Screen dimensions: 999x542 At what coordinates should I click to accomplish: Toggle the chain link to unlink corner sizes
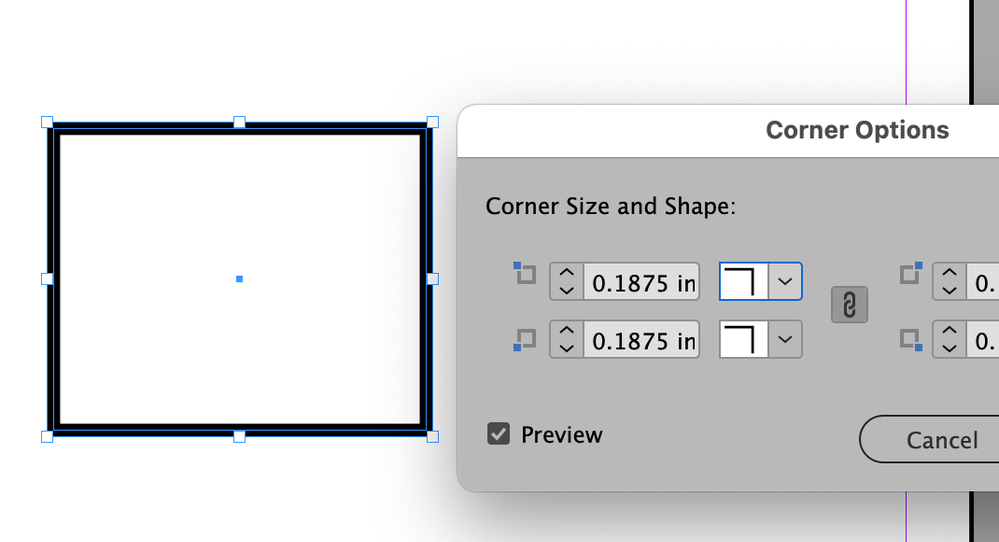pyautogui.click(x=849, y=306)
